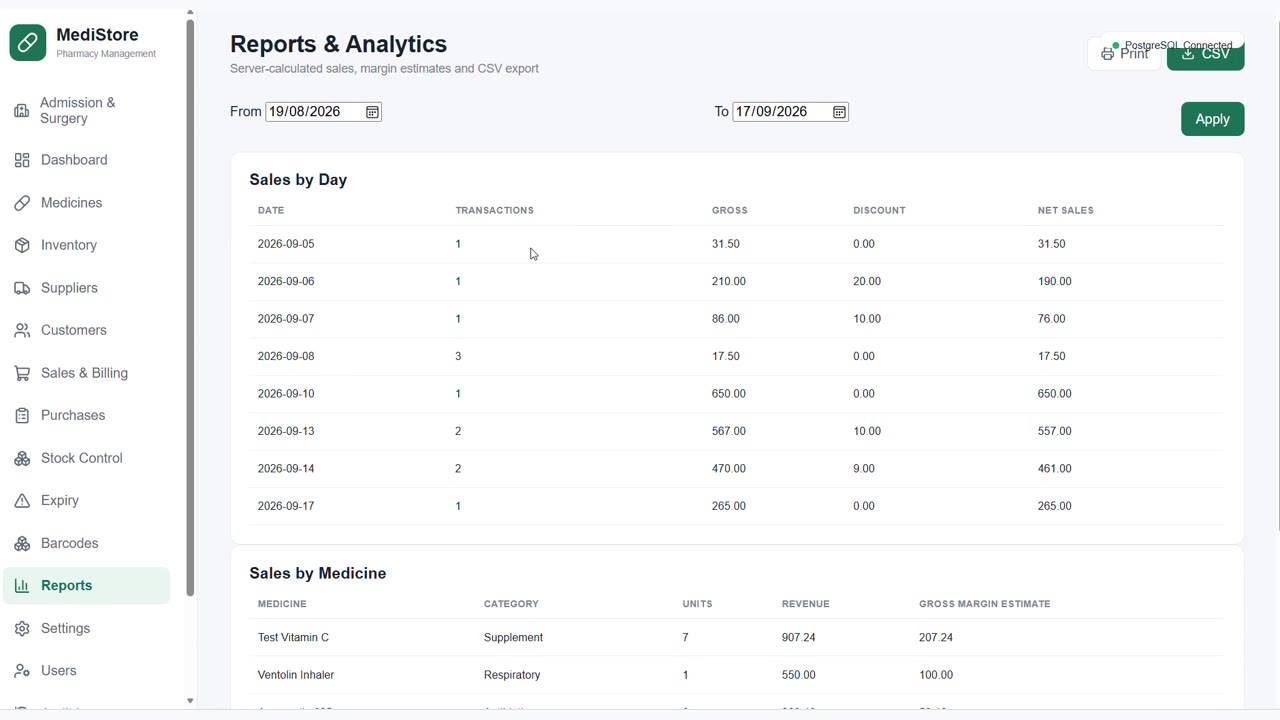Screen dimensions: 1280x720
Task: Open the Stock Control page
Action: 87,458
